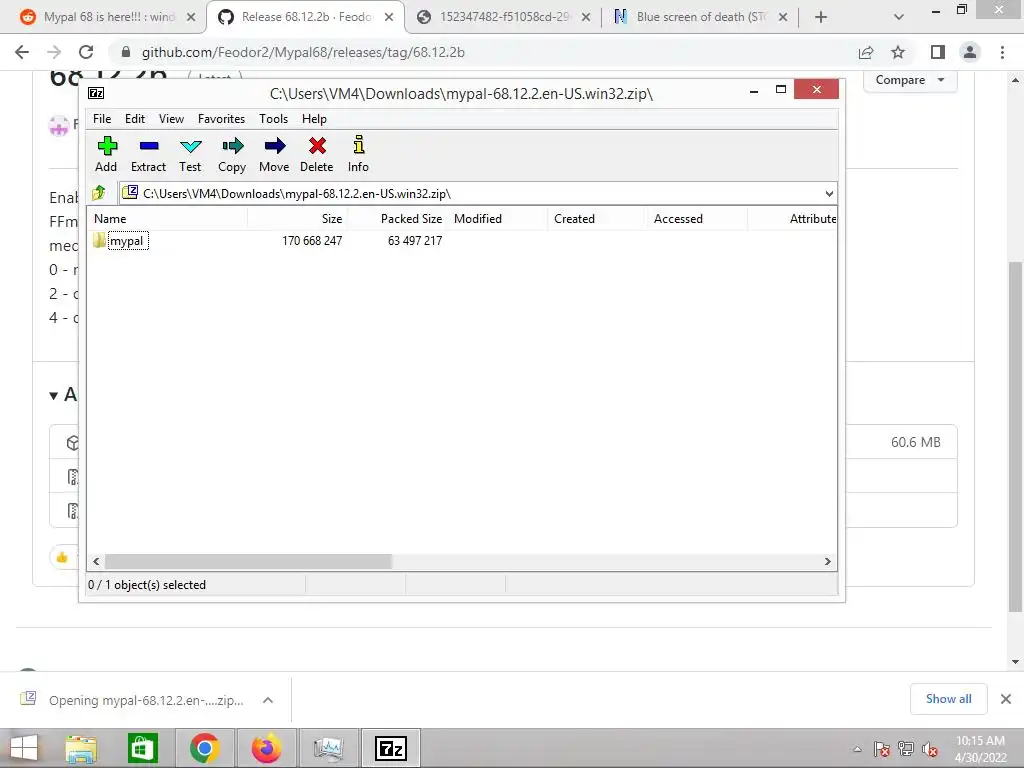Image resolution: width=1024 pixels, height=768 pixels.
Task: Open a new Chrome tab
Action: point(821,17)
